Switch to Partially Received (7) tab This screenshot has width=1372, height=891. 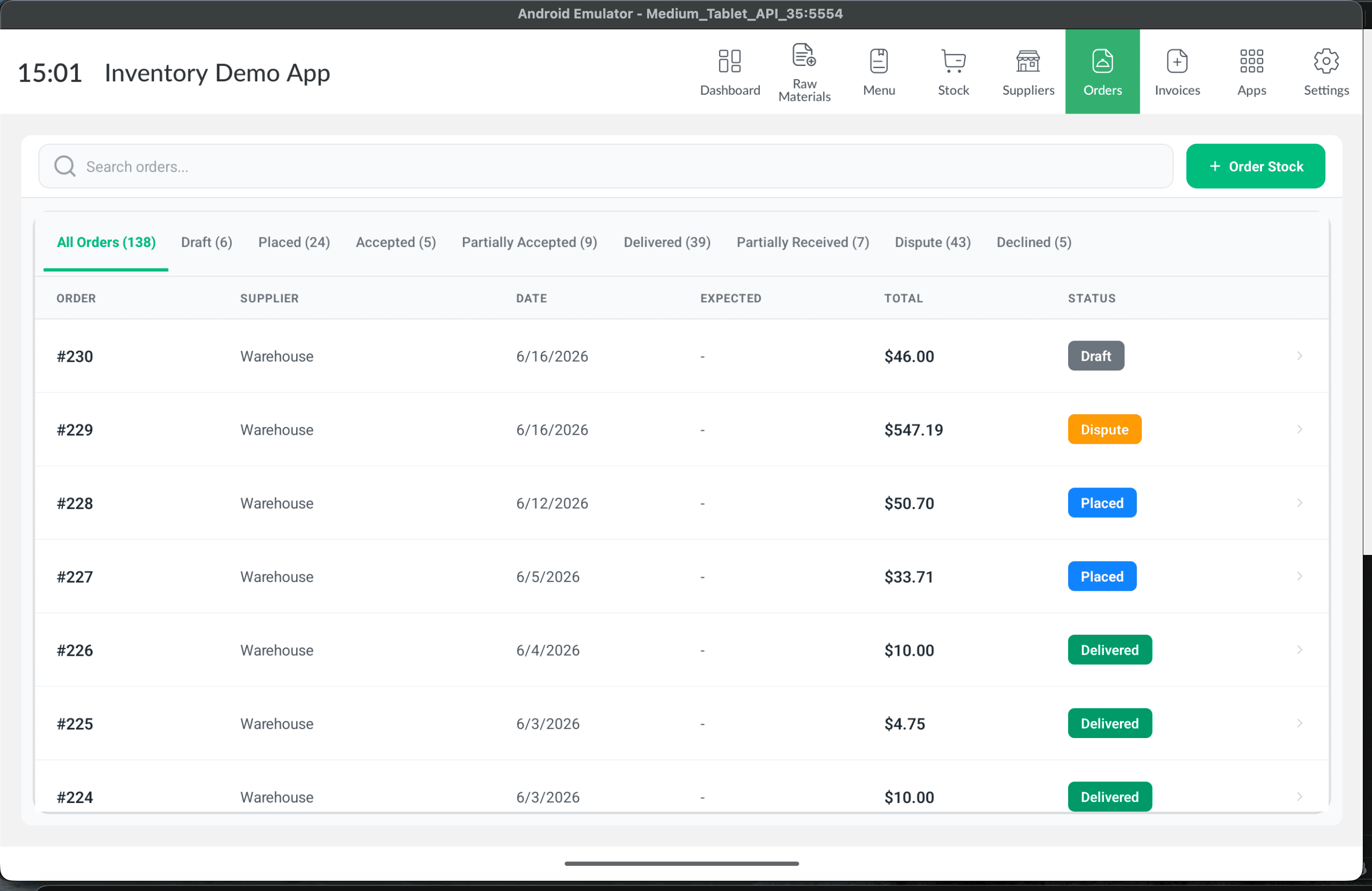(x=803, y=242)
